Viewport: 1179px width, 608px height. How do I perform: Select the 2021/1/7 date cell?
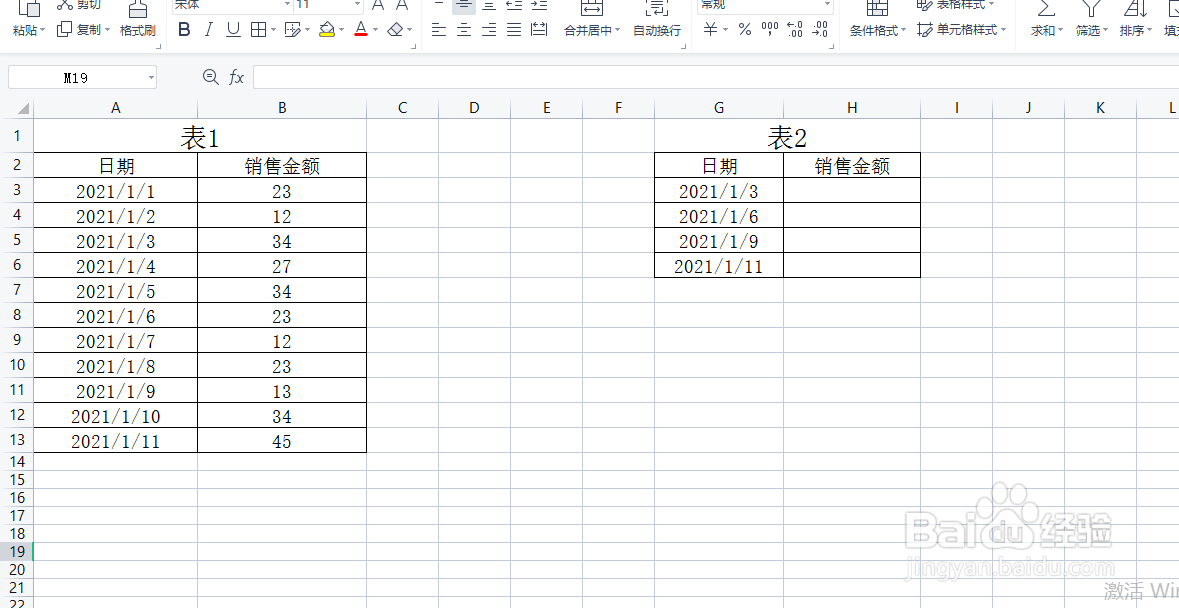pyautogui.click(x=116, y=341)
